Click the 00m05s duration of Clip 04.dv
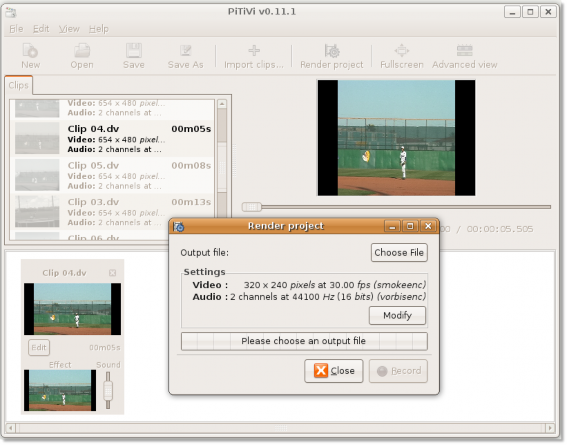The image size is (567, 445). coord(191,129)
